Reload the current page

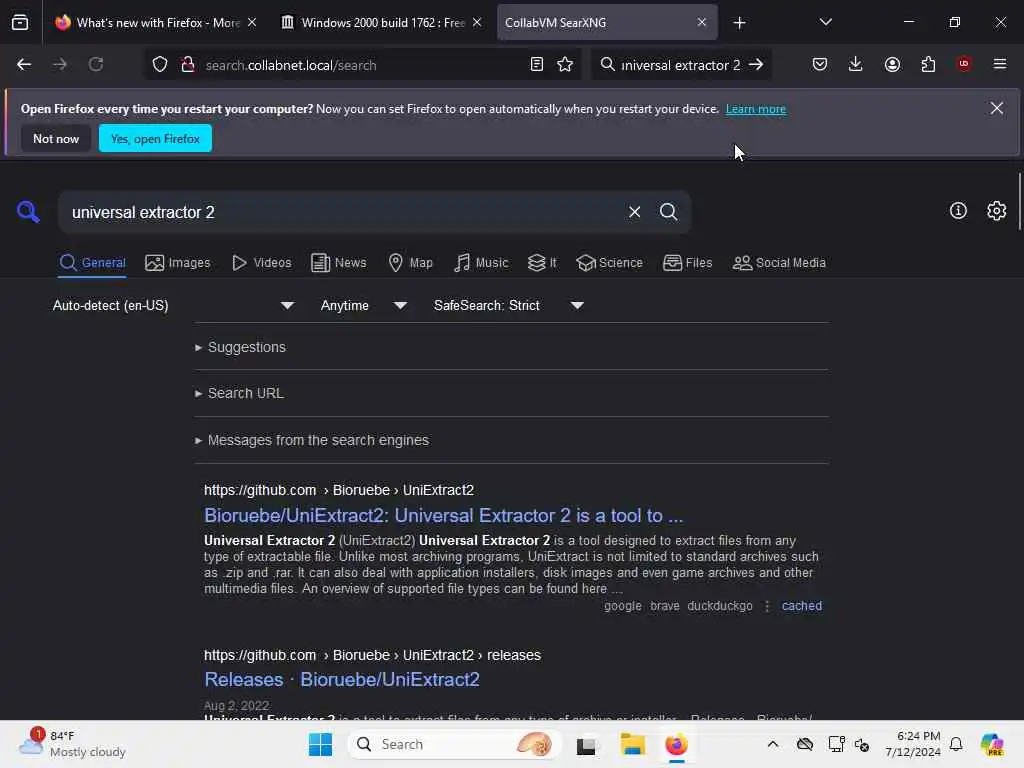[96, 65]
